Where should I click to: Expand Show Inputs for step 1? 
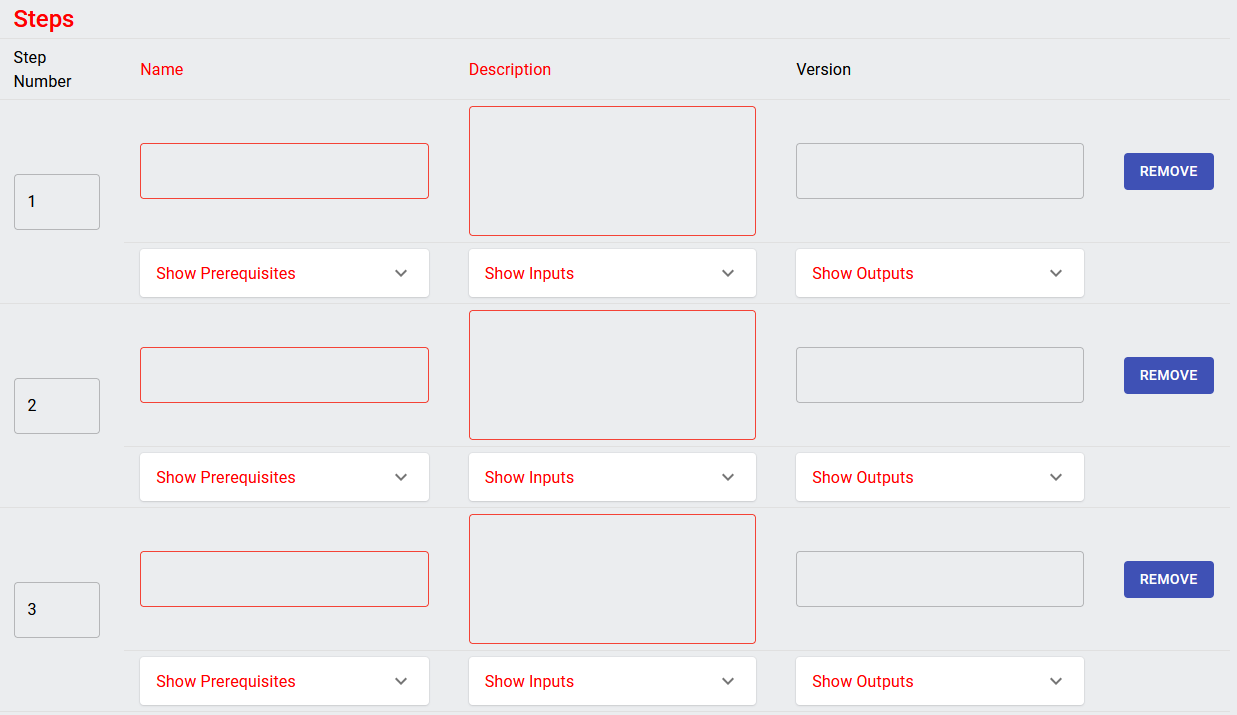click(x=612, y=273)
